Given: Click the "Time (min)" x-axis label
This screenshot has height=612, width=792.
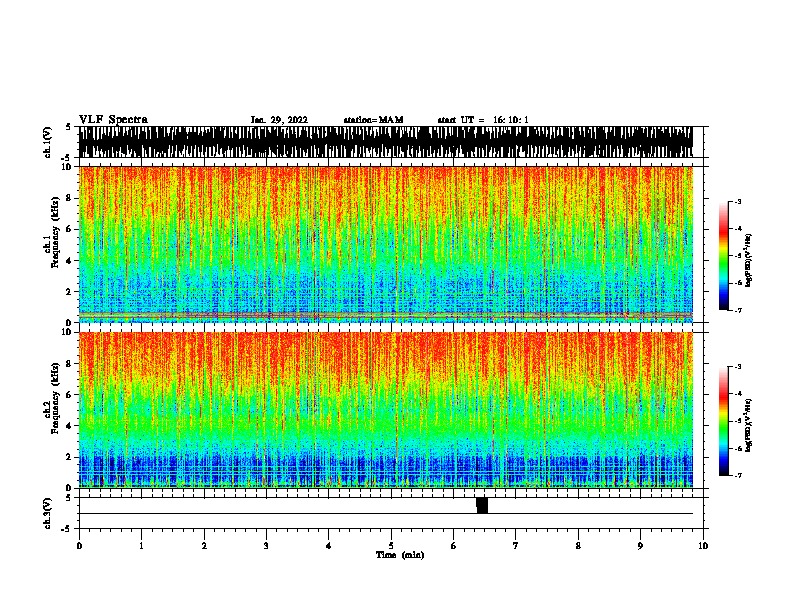Looking at the screenshot, I should tap(400, 555).
